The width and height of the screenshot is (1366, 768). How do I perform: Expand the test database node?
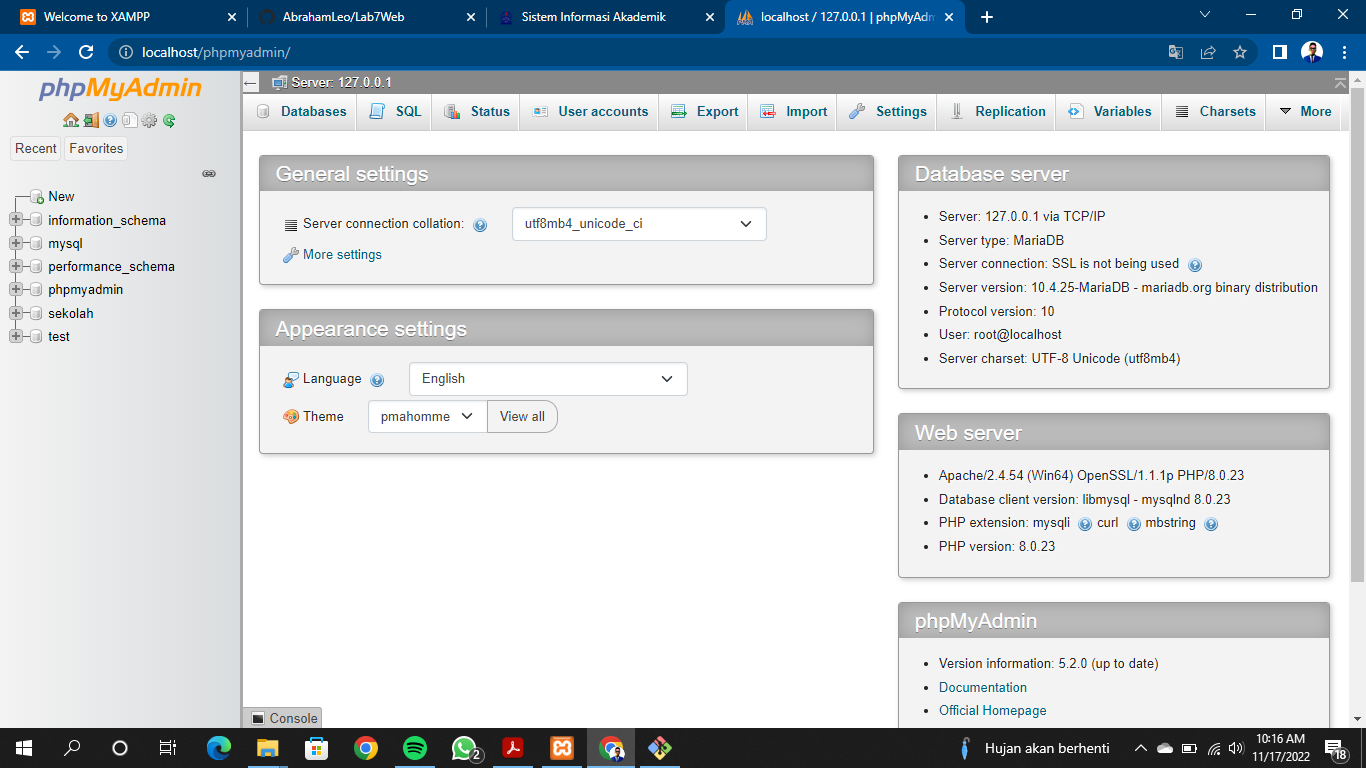[x=16, y=336]
